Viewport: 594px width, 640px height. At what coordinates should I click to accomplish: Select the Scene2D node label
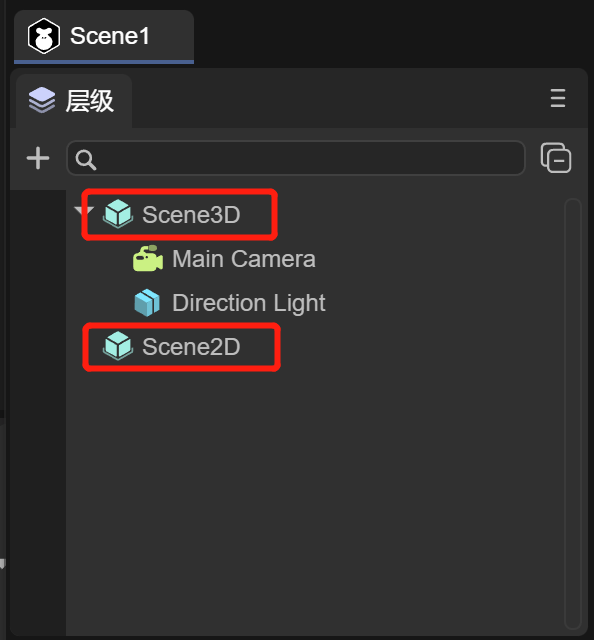tap(191, 347)
